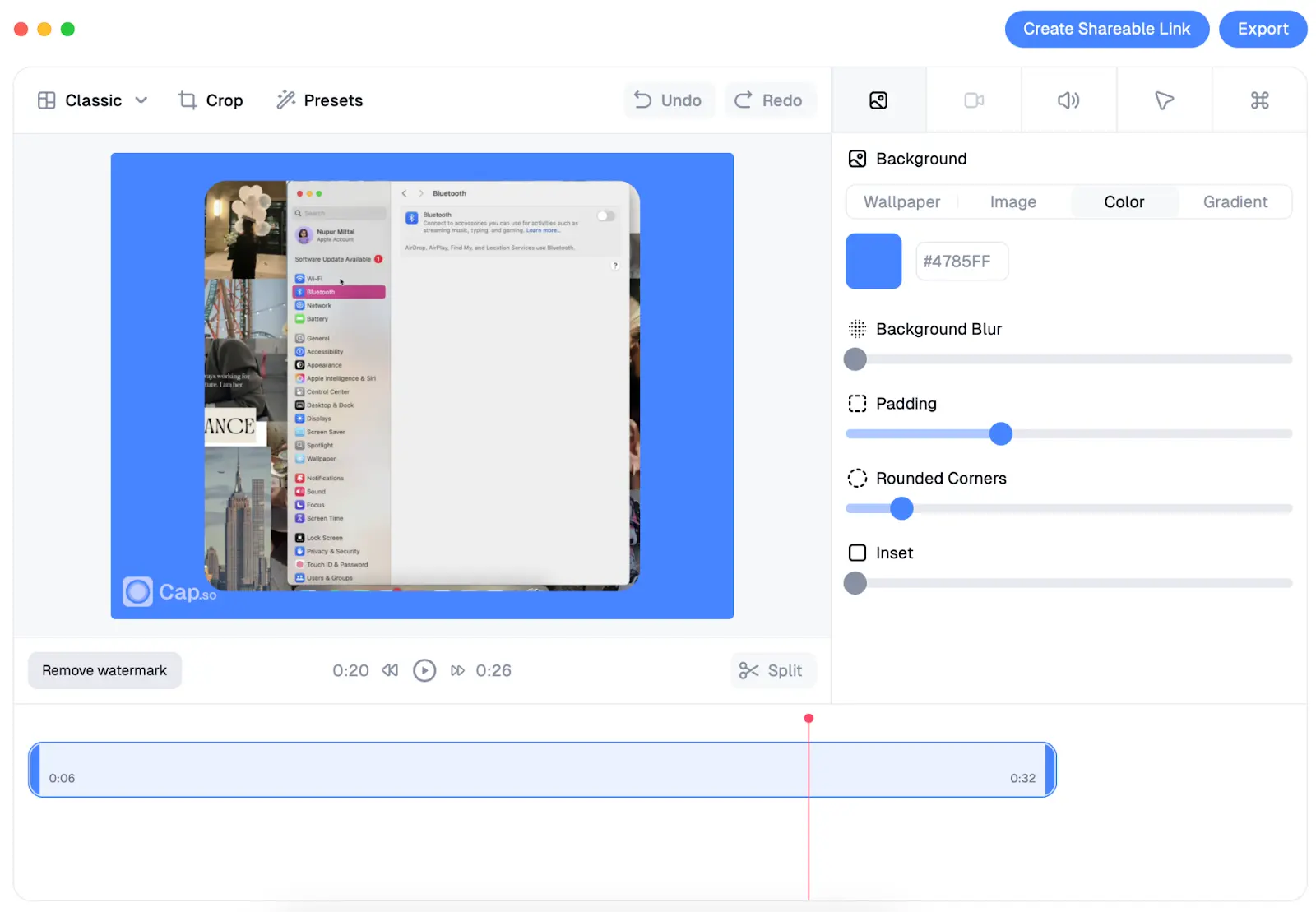The height and width of the screenshot is (912, 1316).
Task: Minimize the window with the yellow button
Action: (x=44, y=29)
